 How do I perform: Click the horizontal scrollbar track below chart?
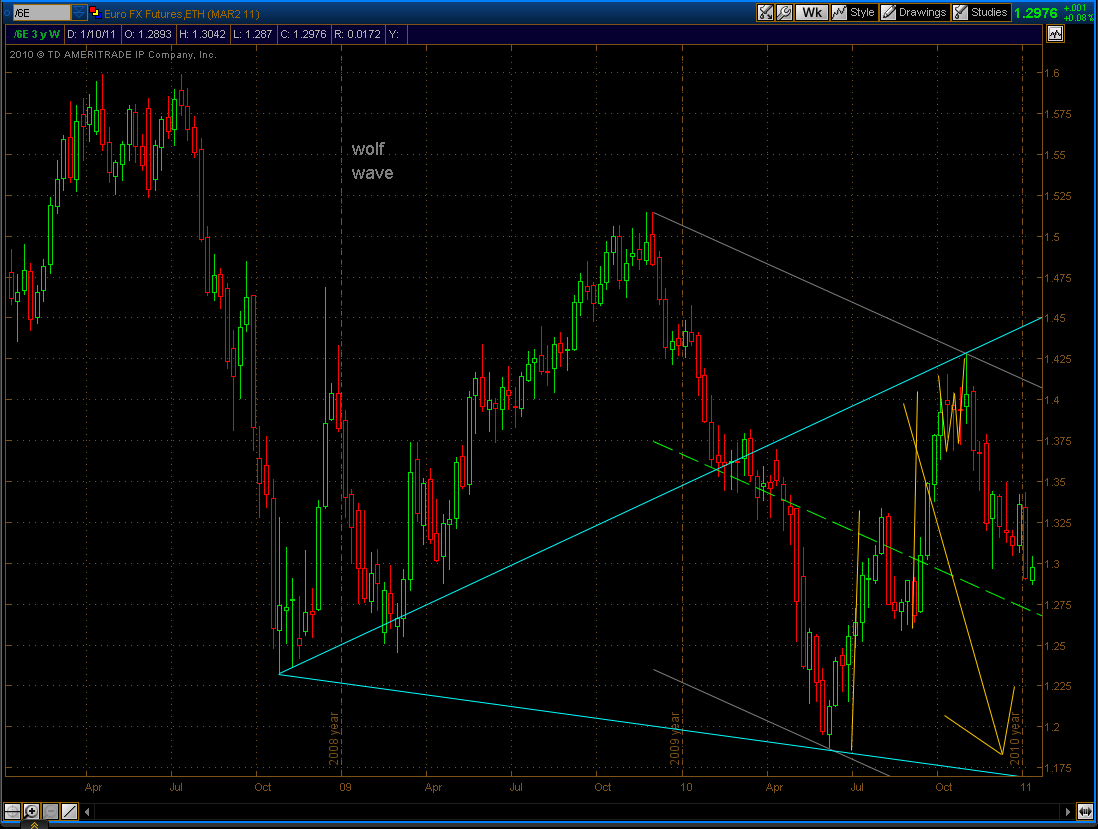pyautogui.click(x=577, y=811)
